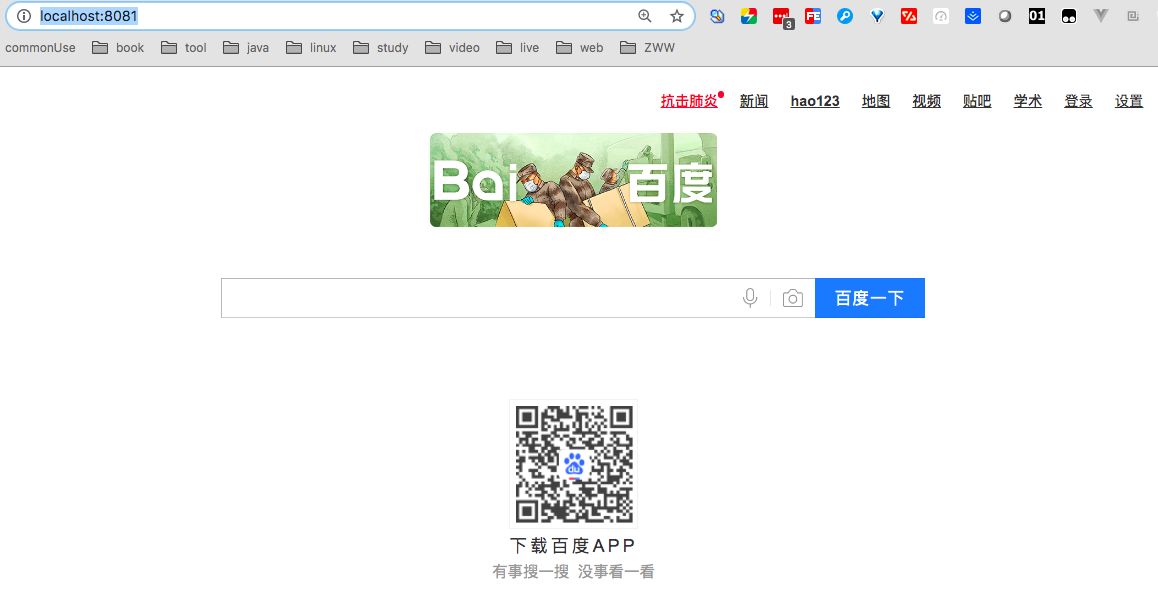Open the live bookmarks folder
The image size is (1158, 606).
tap(518, 48)
